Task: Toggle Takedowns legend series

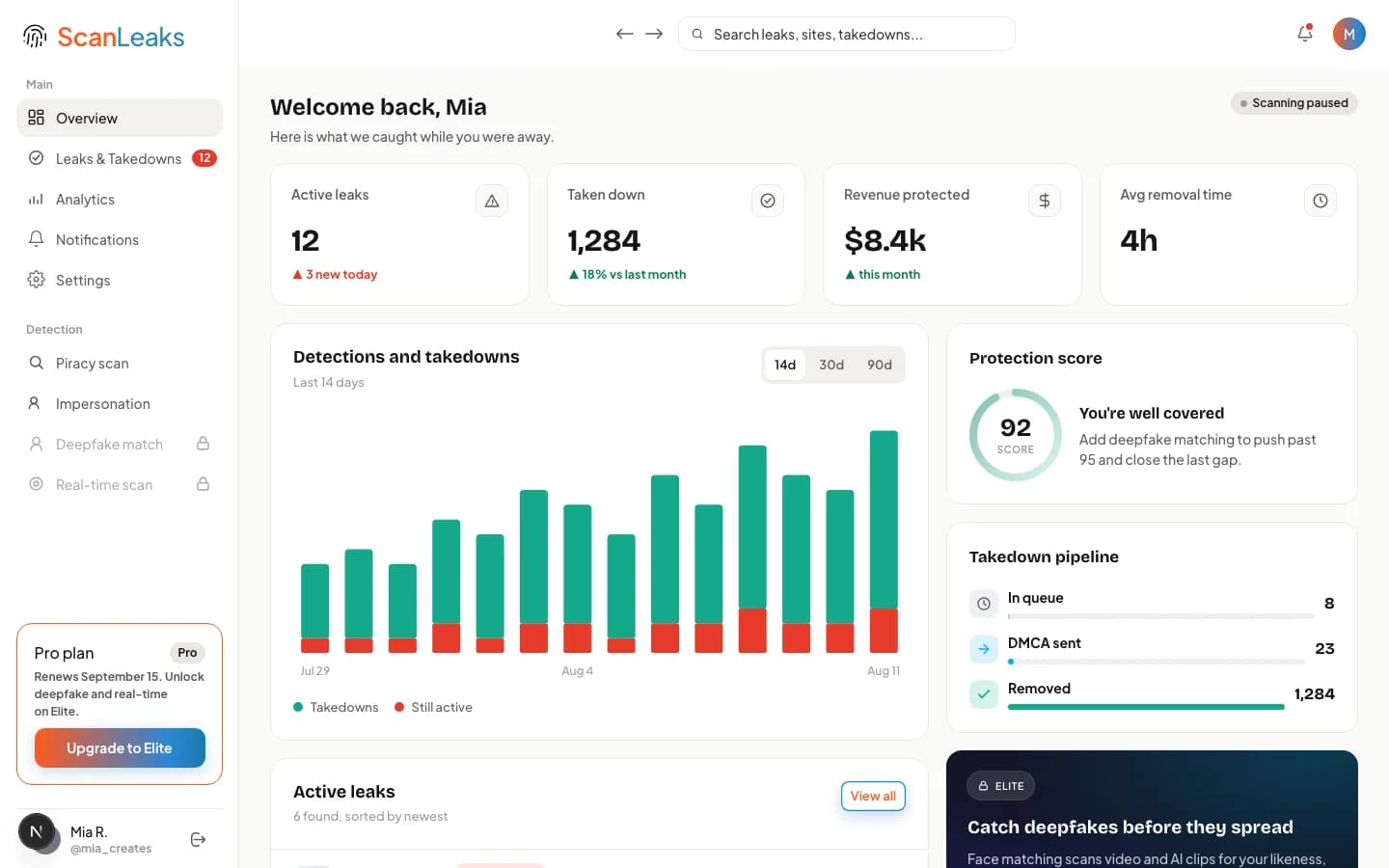Action: pos(336,707)
